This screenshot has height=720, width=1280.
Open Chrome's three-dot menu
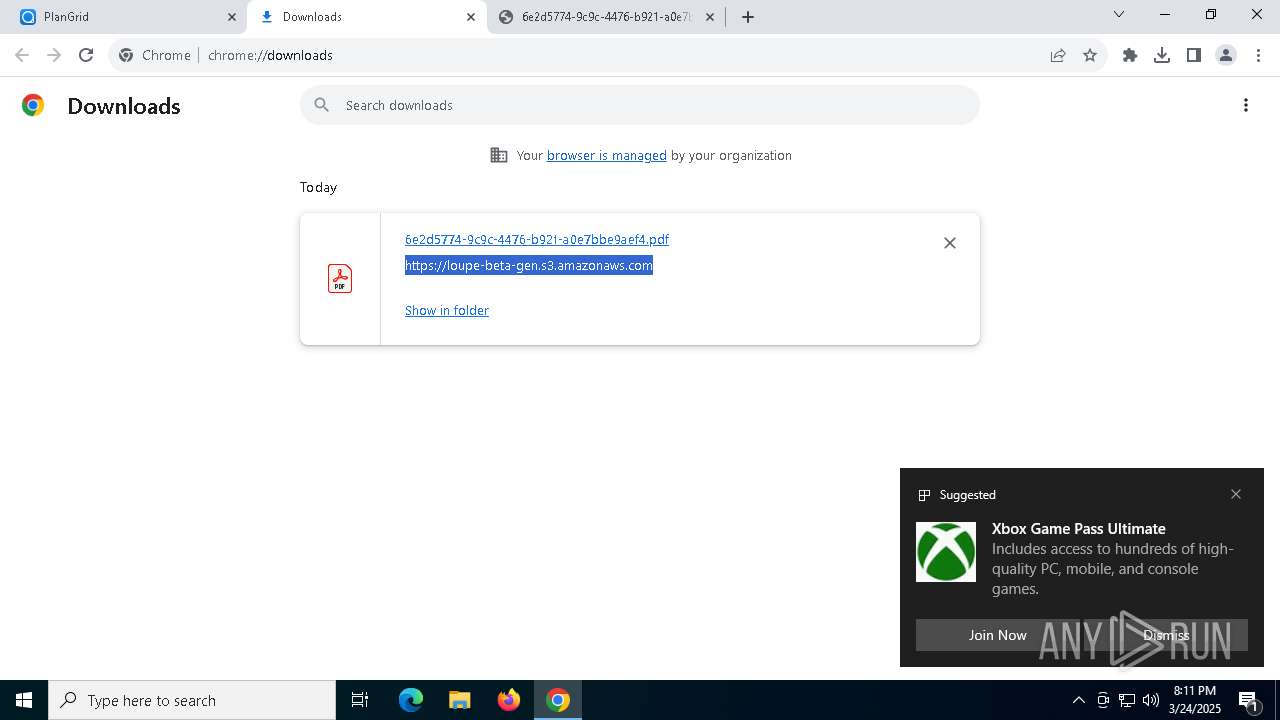[x=1258, y=55]
